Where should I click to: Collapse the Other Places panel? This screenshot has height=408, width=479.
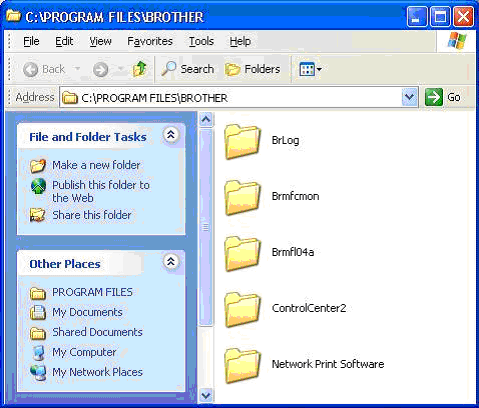(171, 262)
